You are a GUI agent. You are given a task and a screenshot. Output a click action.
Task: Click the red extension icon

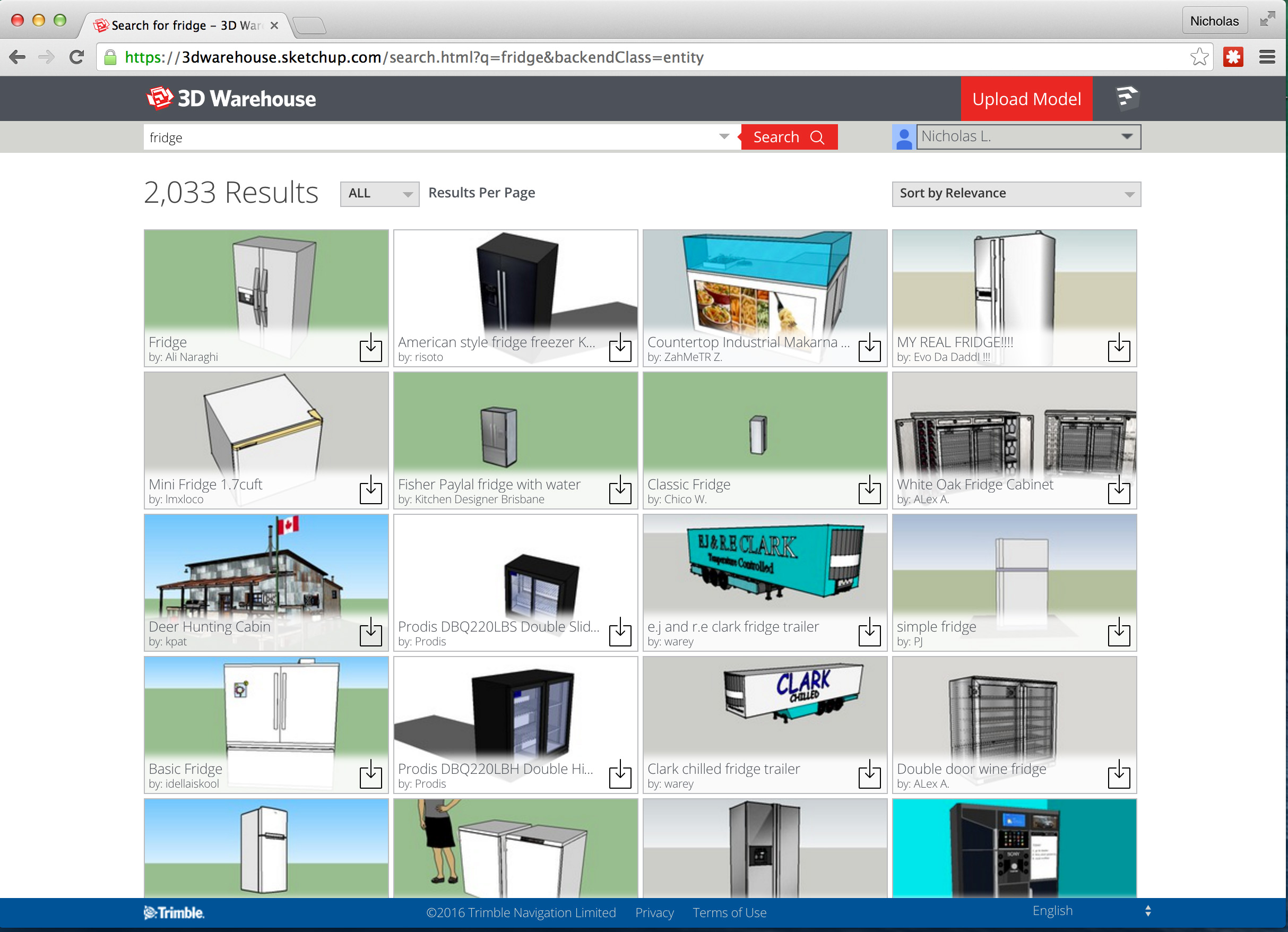click(1233, 57)
